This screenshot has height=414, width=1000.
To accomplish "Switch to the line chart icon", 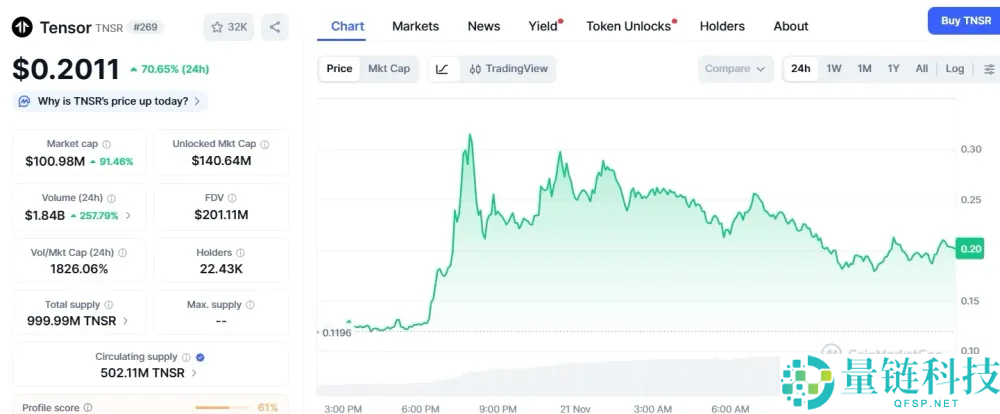I will click(x=443, y=69).
